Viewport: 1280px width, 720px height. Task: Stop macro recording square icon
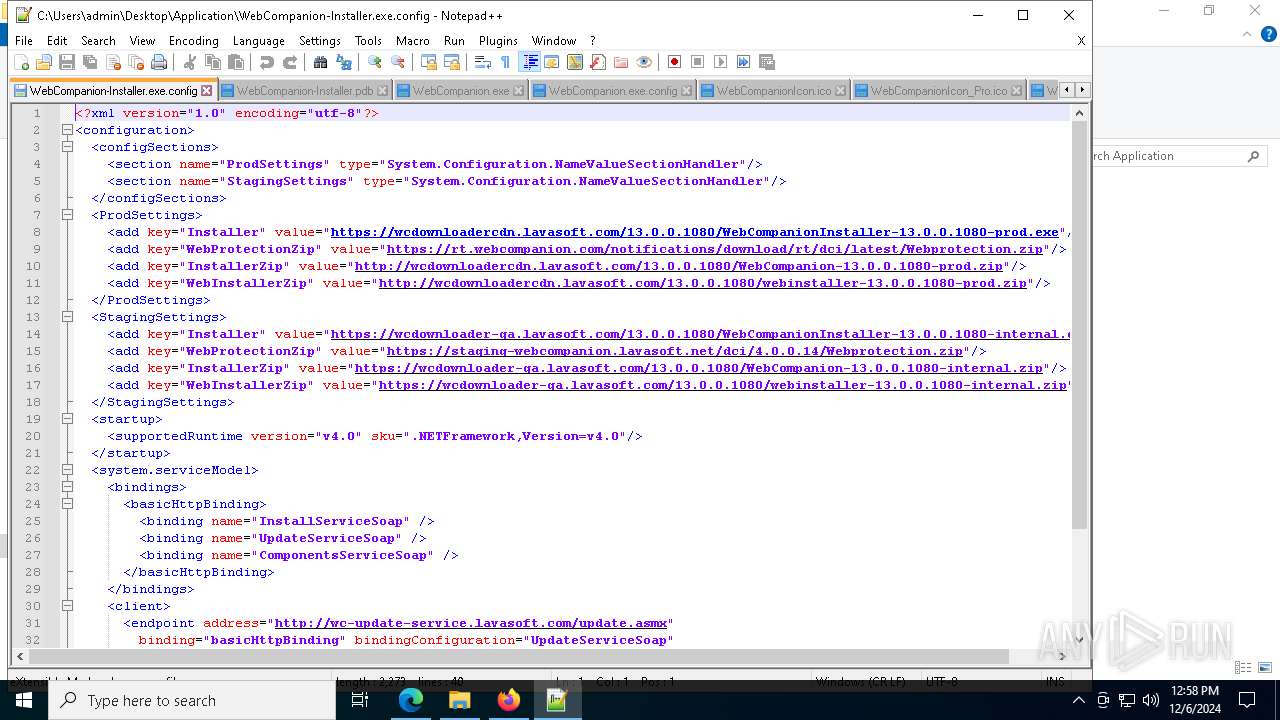click(x=698, y=62)
